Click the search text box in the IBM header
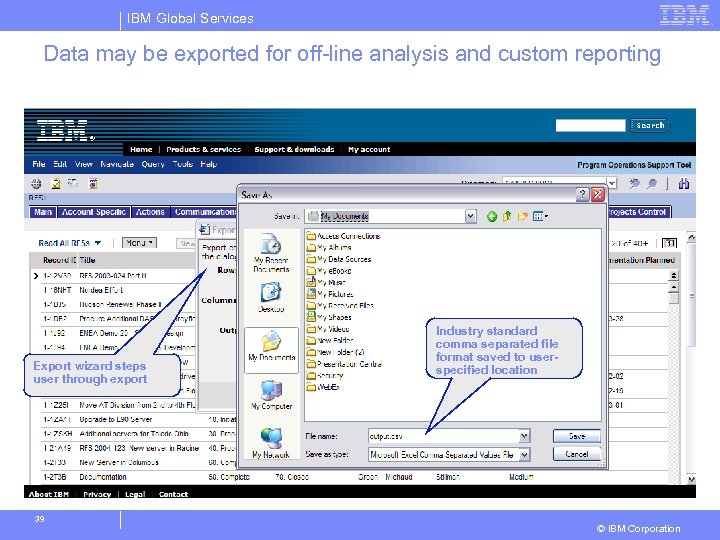Viewport: 720px width, 540px height. tap(590, 125)
